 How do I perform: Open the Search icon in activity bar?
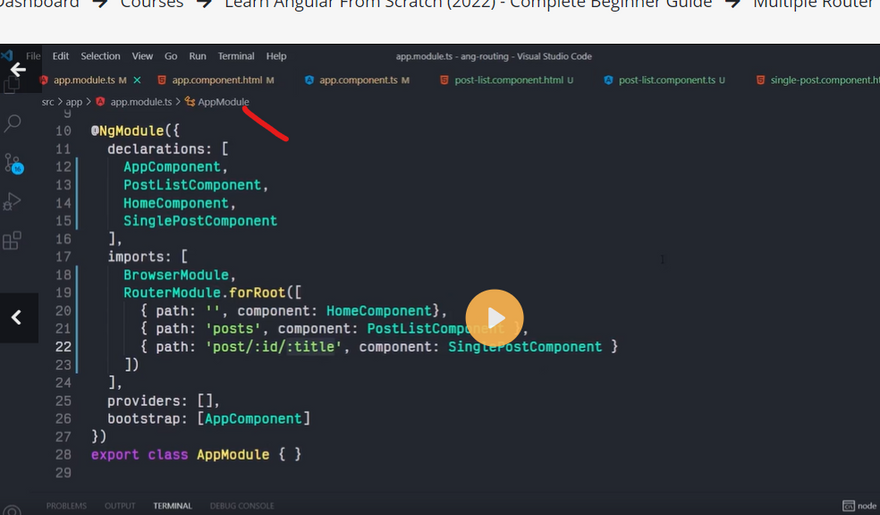coord(13,124)
